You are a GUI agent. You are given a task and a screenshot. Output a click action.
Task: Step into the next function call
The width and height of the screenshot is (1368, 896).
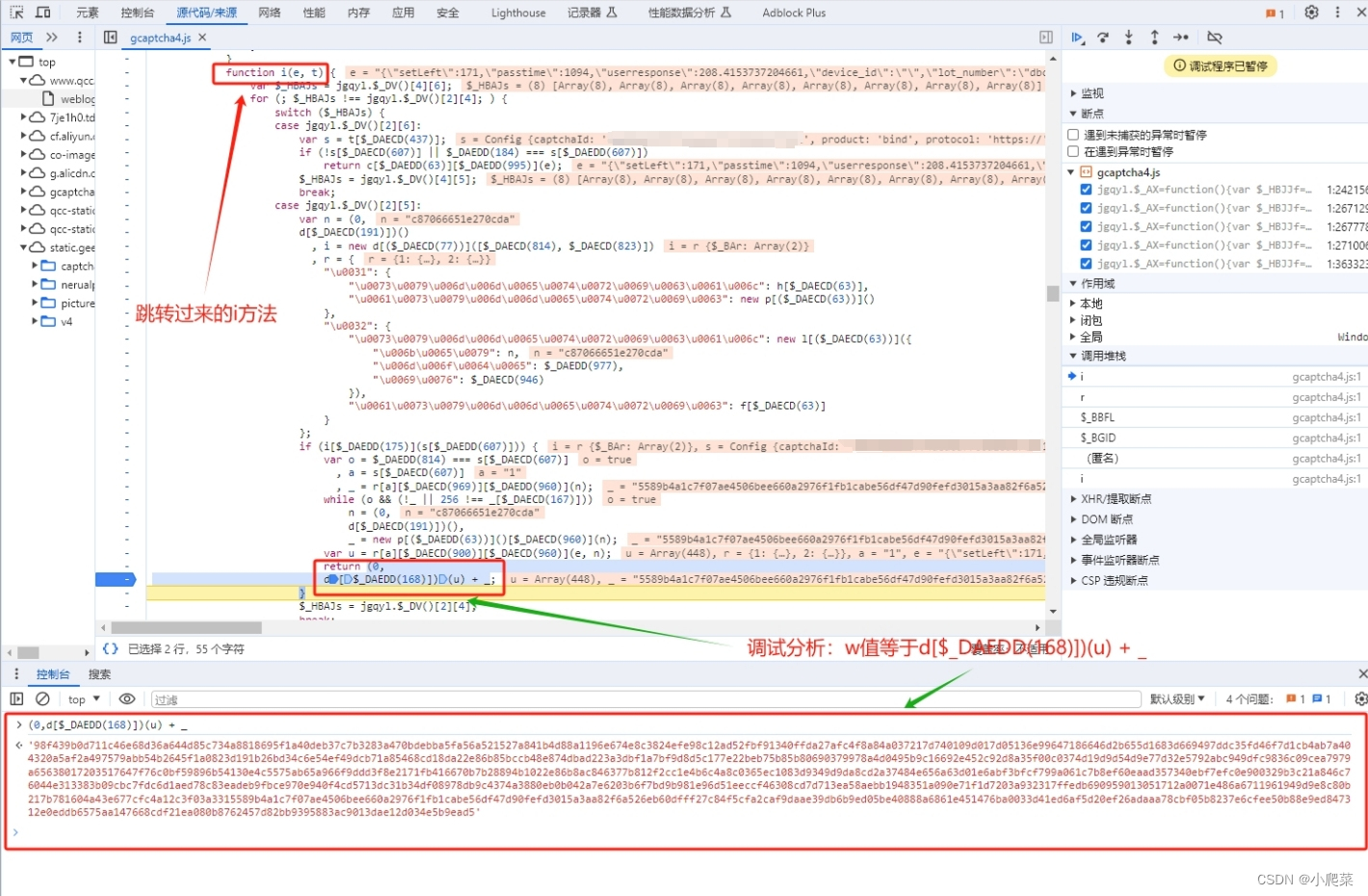(1129, 38)
